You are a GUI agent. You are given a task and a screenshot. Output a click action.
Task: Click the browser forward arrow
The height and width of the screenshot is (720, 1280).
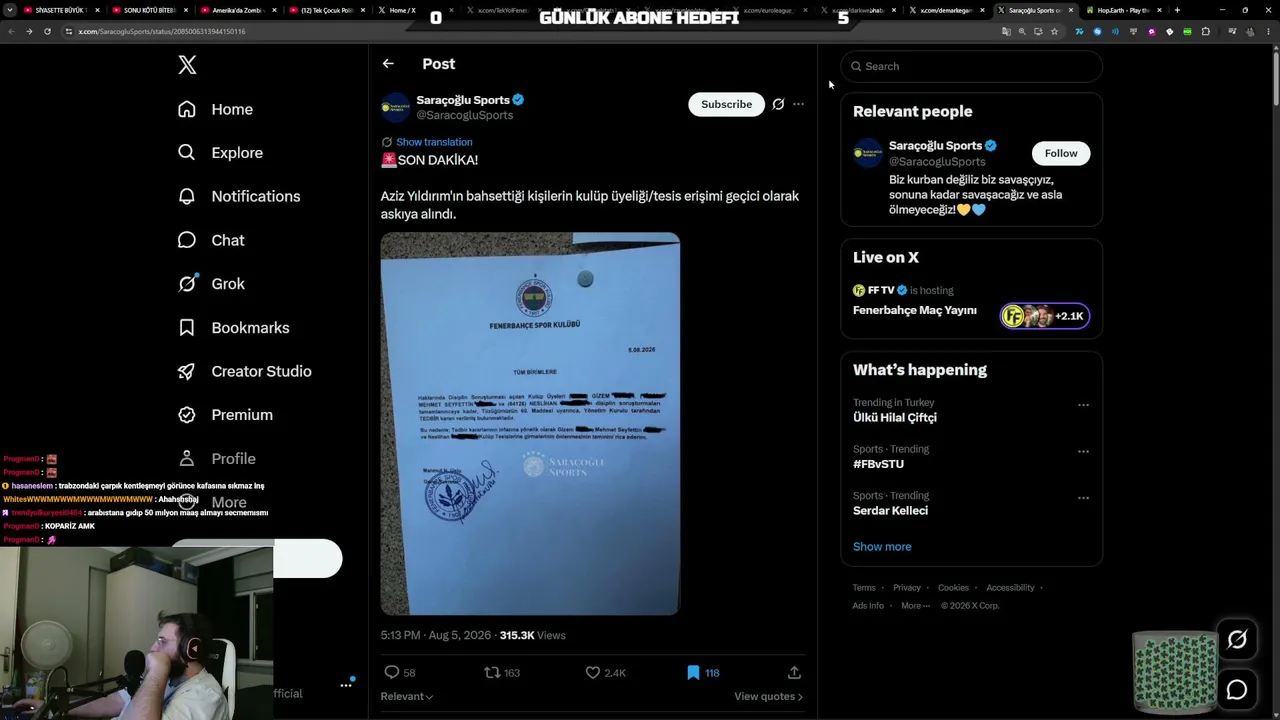click(28, 31)
